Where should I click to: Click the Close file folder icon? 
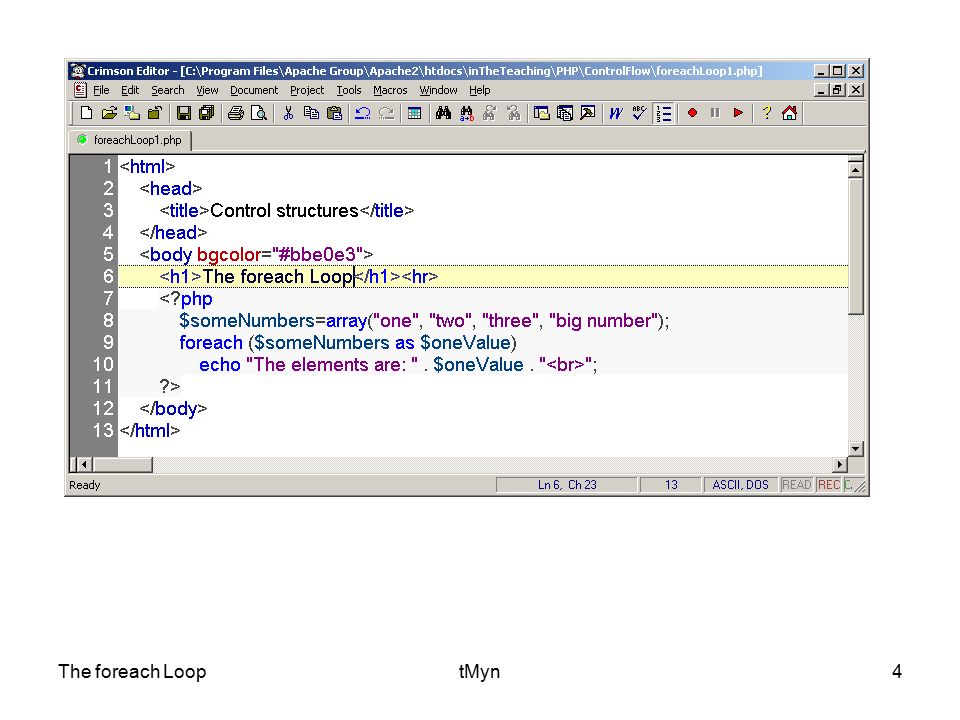tap(154, 113)
